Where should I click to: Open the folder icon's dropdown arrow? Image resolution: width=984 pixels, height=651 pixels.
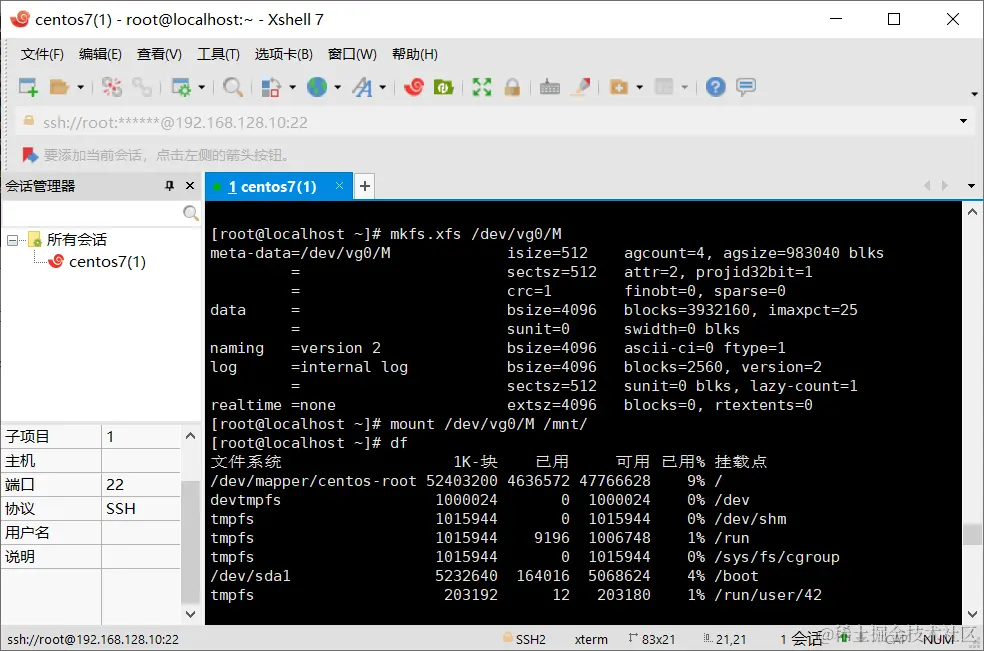[80, 87]
